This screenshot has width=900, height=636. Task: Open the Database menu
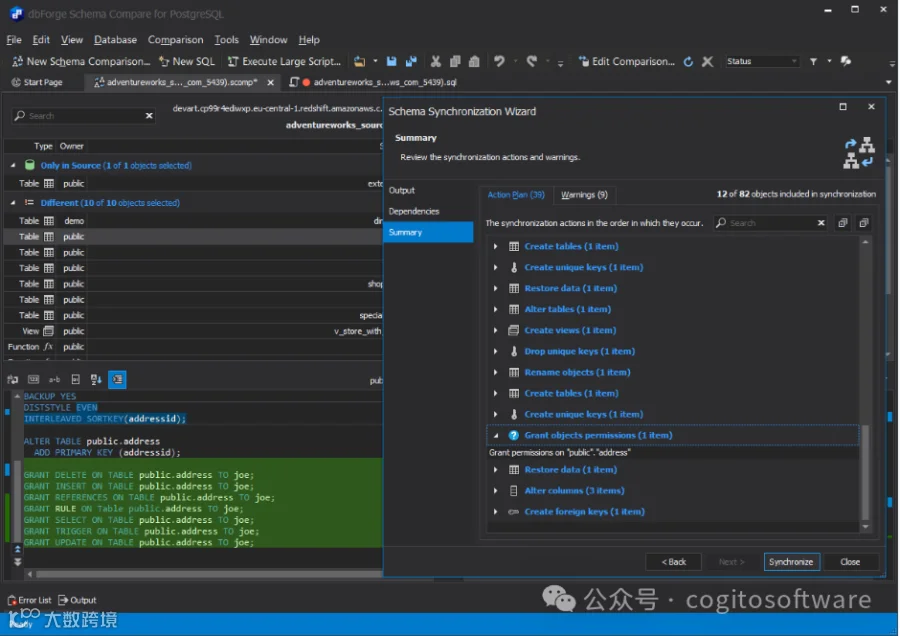115,40
